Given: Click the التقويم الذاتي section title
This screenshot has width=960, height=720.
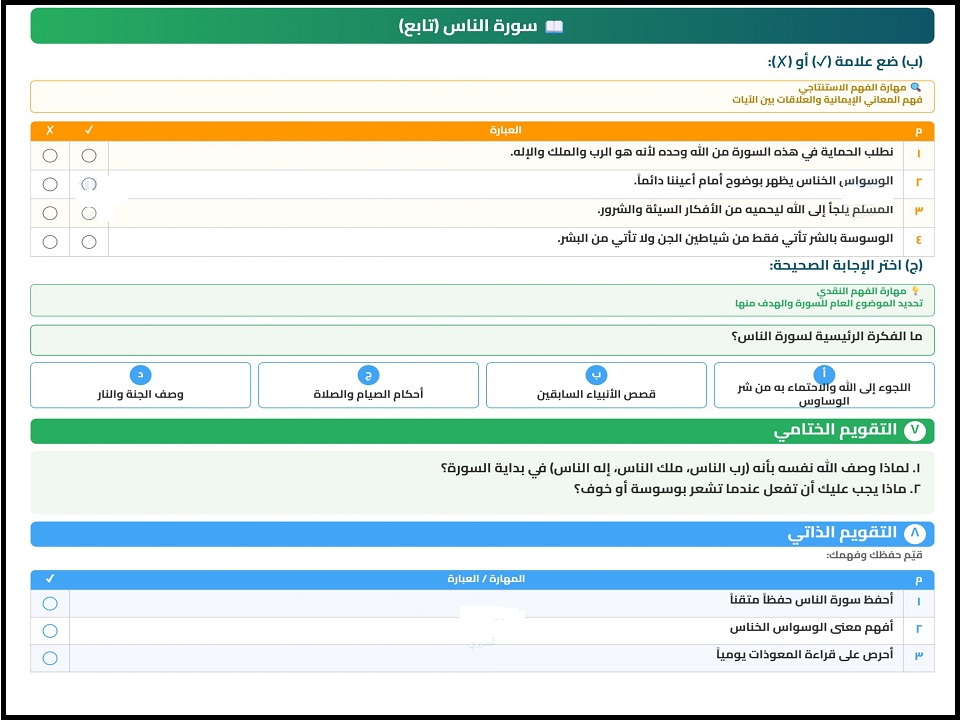Looking at the screenshot, I should [842, 533].
